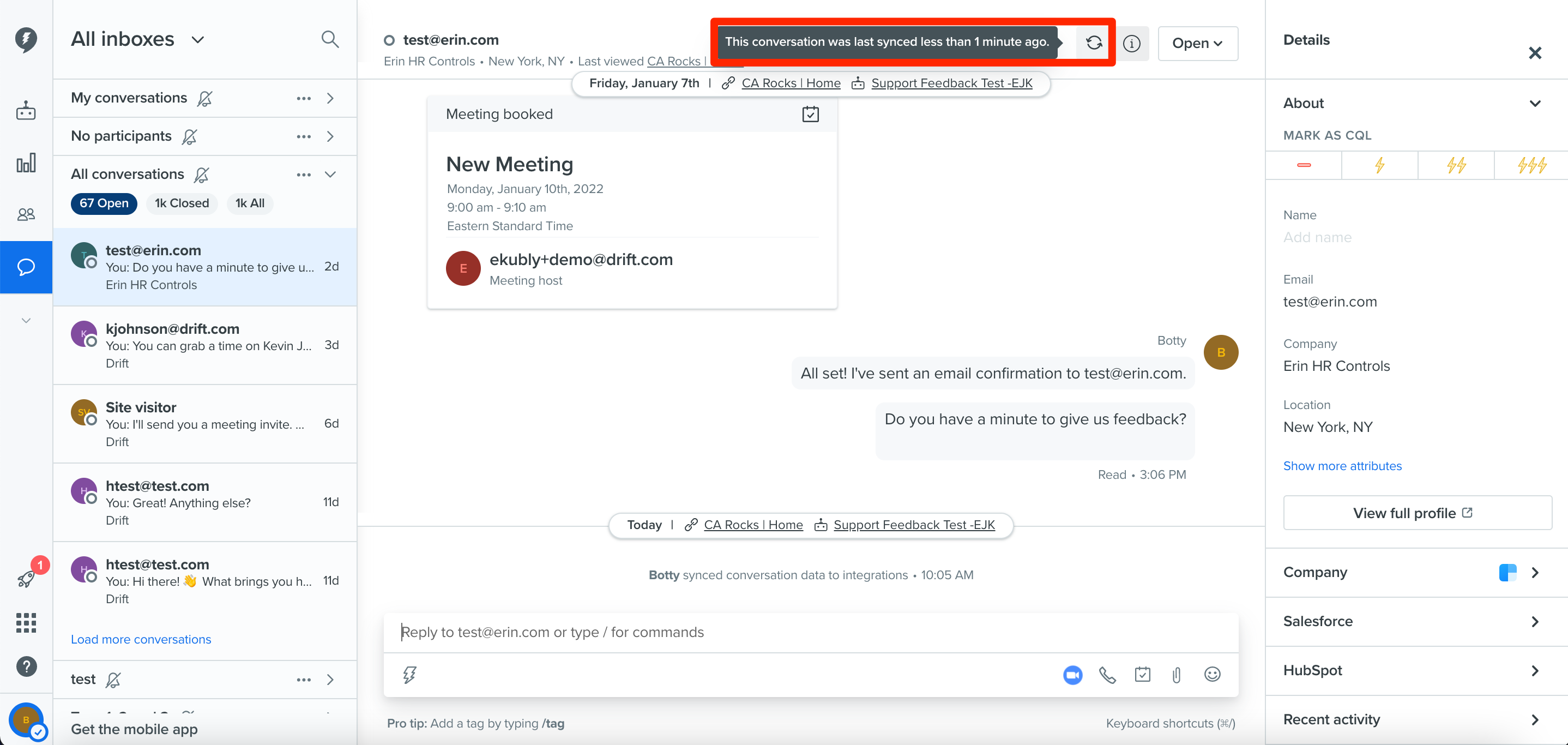Image resolution: width=1568 pixels, height=745 pixels.
Task: Select the 1k Closed filter
Action: pyautogui.click(x=182, y=203)
